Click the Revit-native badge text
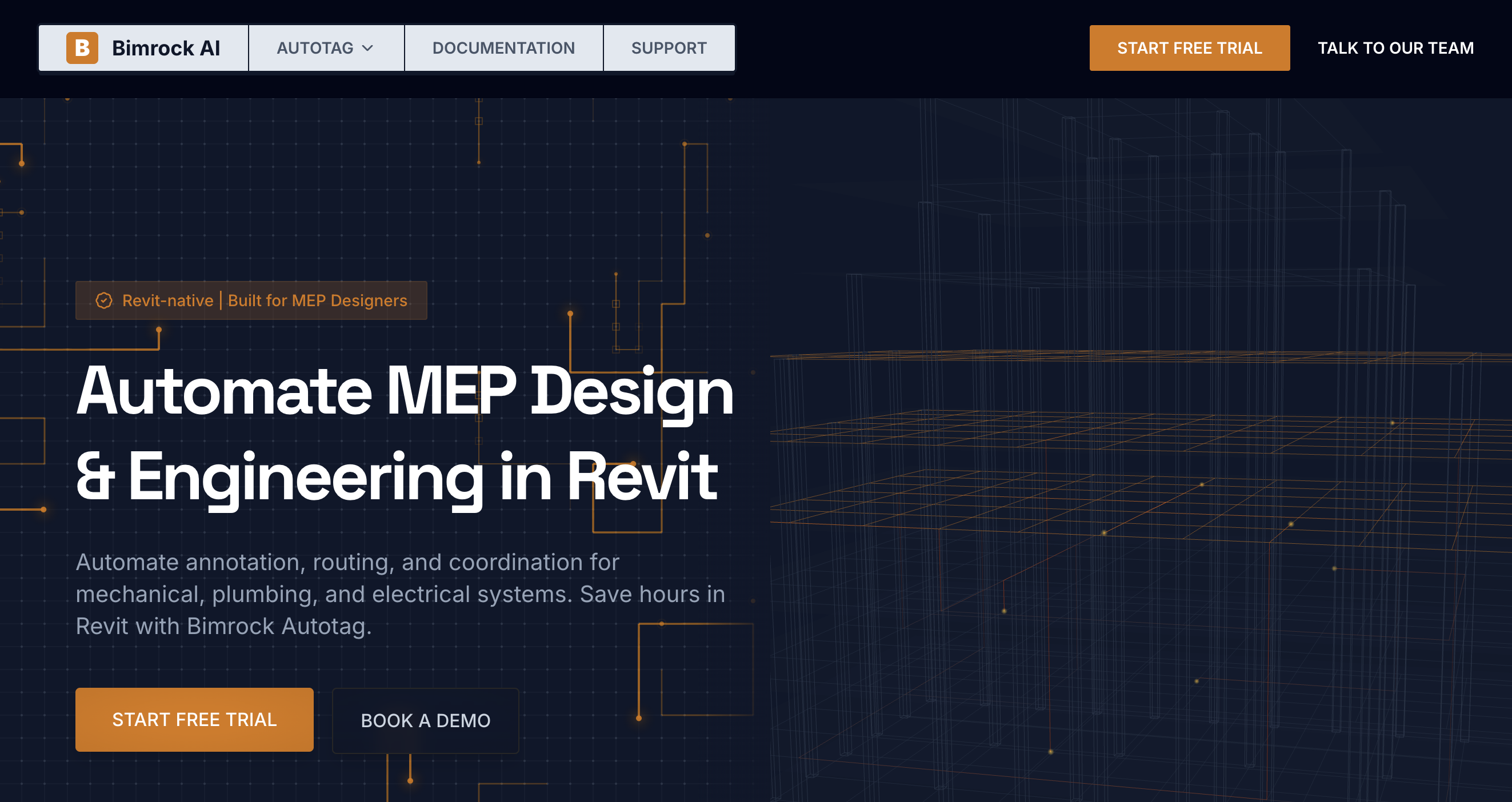 pos(167,300)
